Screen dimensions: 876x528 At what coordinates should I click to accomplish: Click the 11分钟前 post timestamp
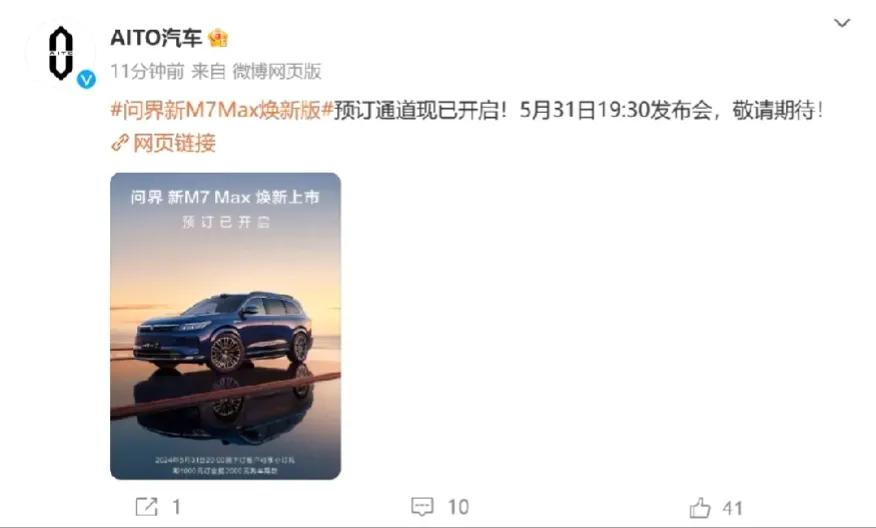[147, 72]
